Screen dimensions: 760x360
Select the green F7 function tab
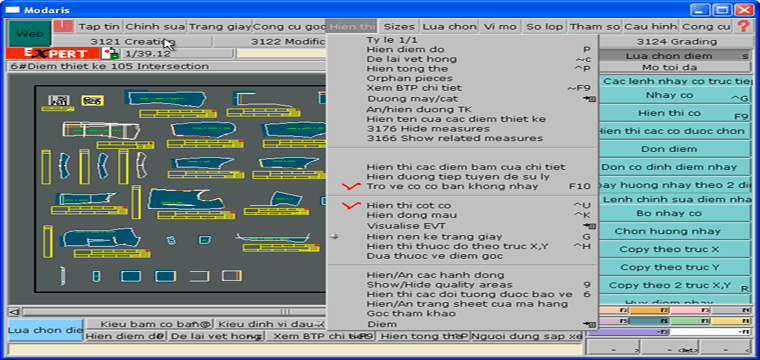pyautogui.click(x=689, y=321)
